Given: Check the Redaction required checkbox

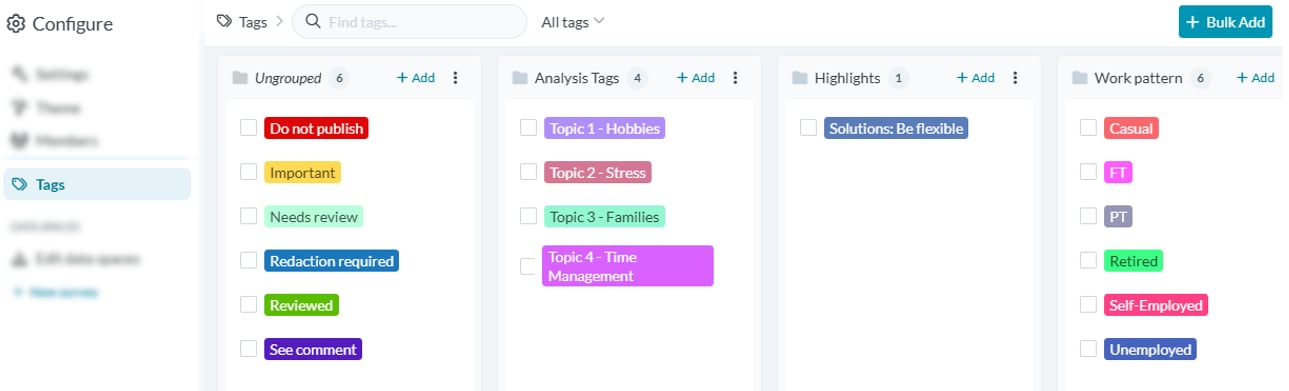Looking at the screenshot, I should point(248,260).
